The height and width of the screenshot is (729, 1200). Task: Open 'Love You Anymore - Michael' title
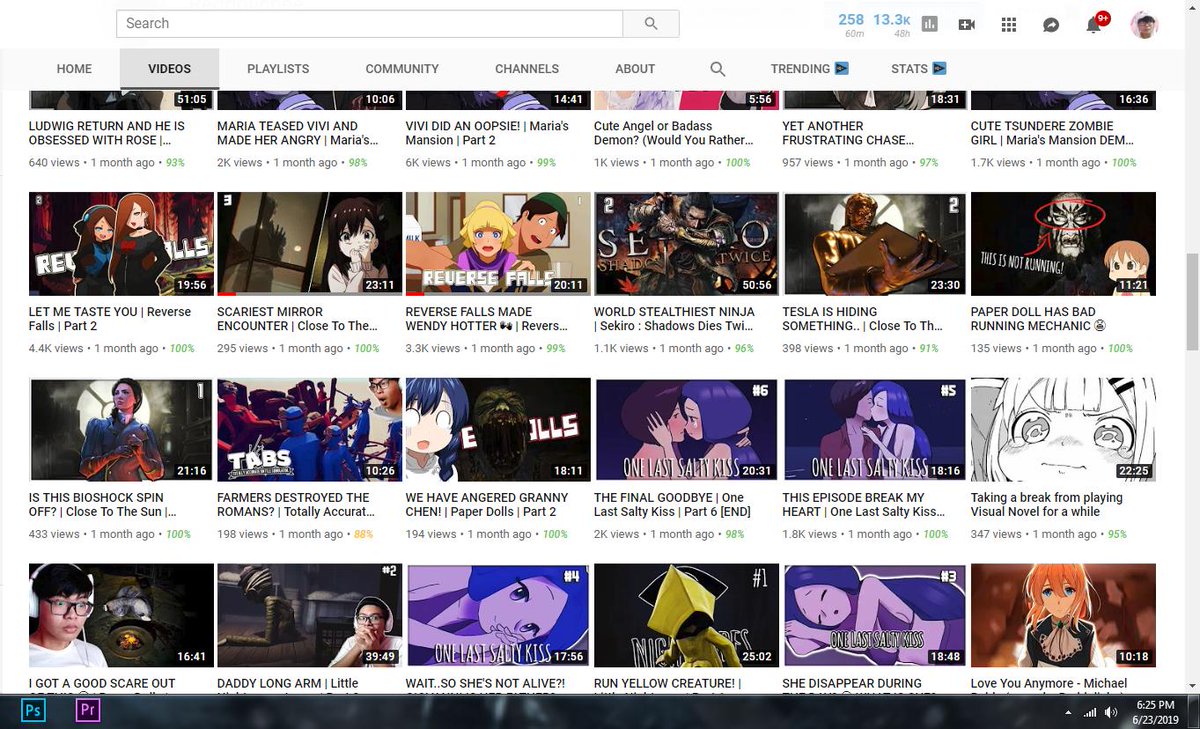1049,684
